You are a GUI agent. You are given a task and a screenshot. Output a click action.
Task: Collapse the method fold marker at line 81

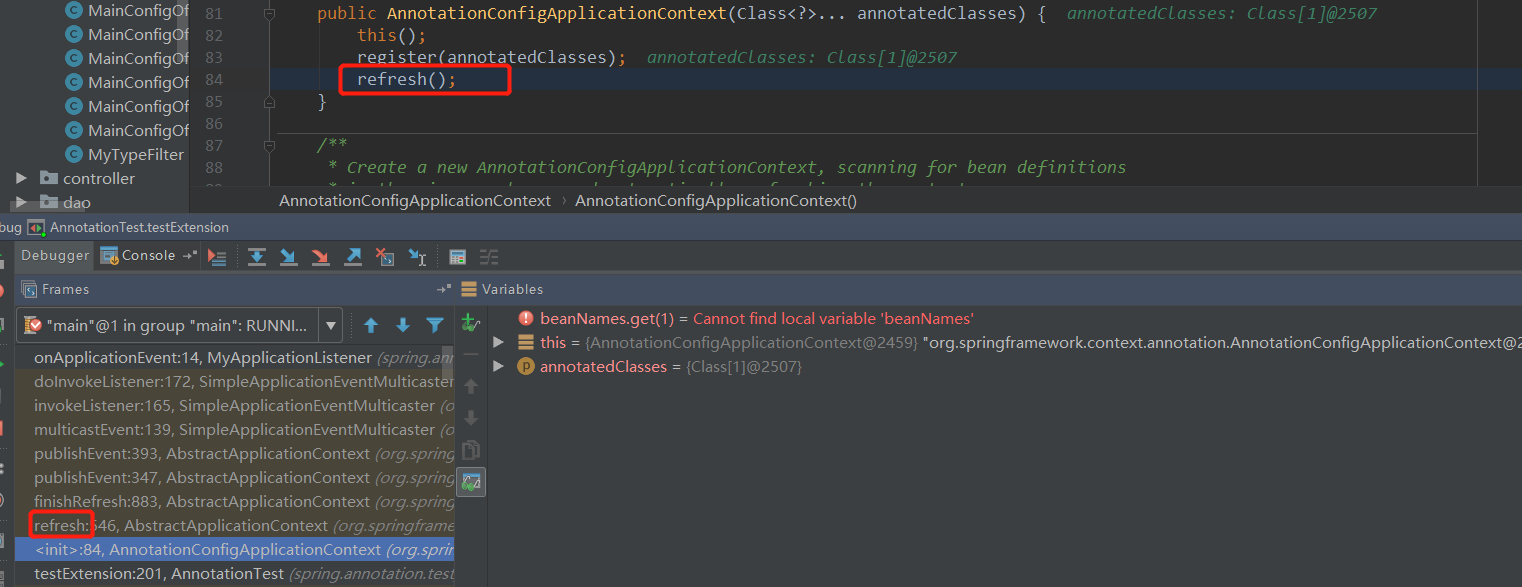[x=269, y=14]
